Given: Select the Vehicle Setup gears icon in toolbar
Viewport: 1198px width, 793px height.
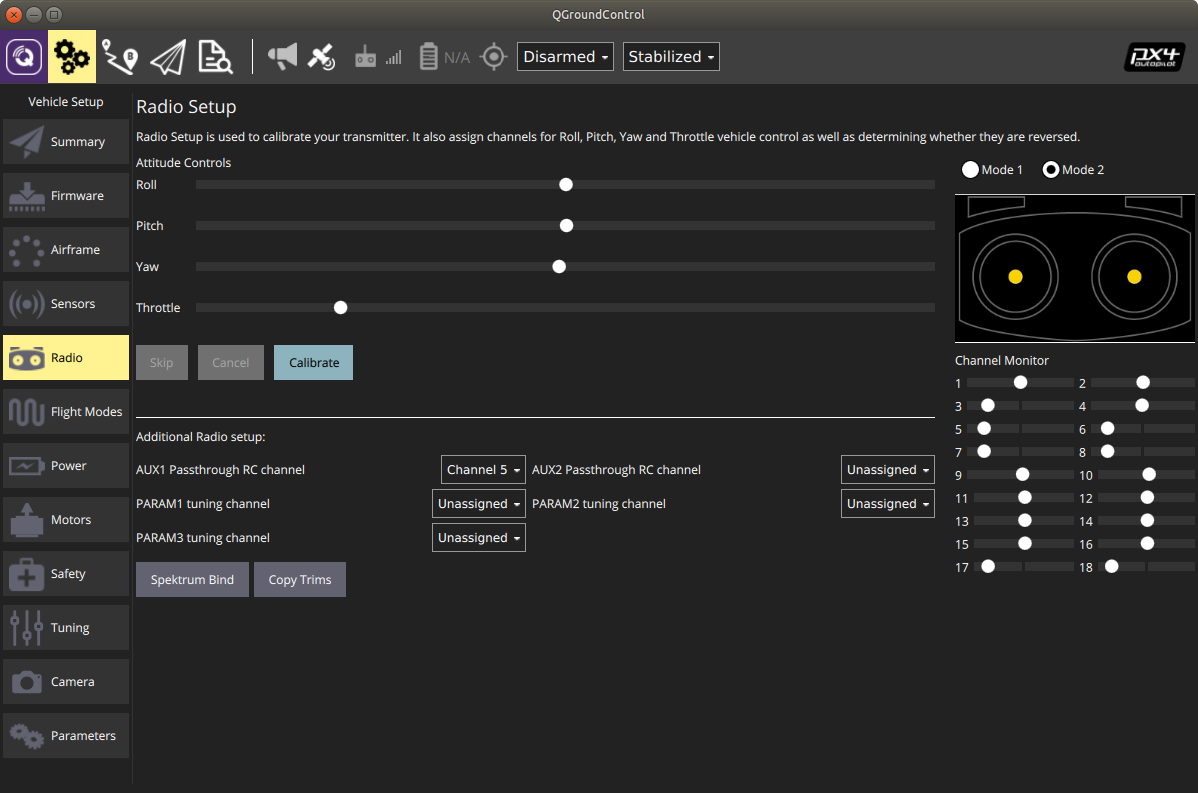Looking at the screenshot, I should (71, 56).
